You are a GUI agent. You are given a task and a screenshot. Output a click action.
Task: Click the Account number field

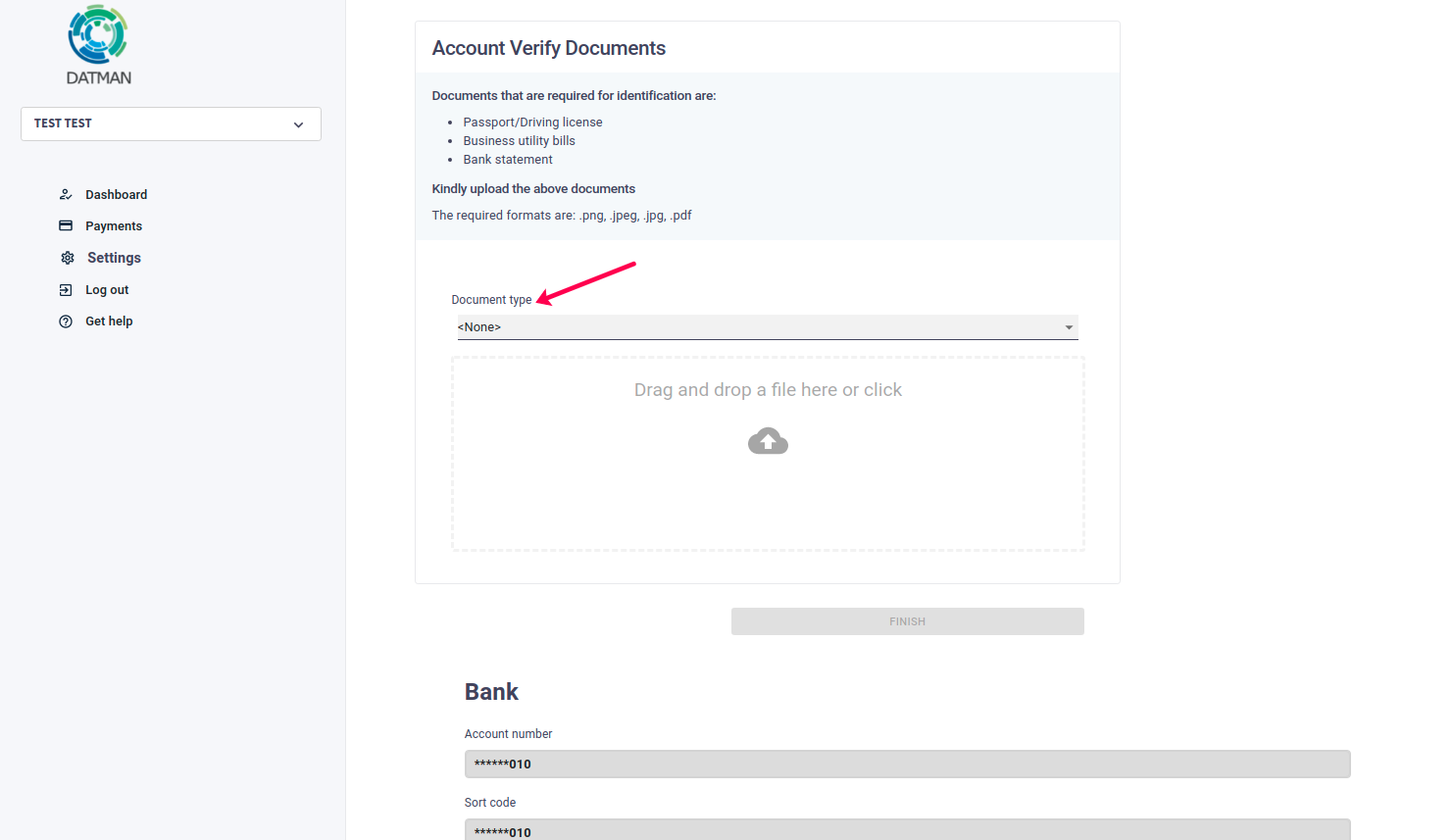coord(907,764)
